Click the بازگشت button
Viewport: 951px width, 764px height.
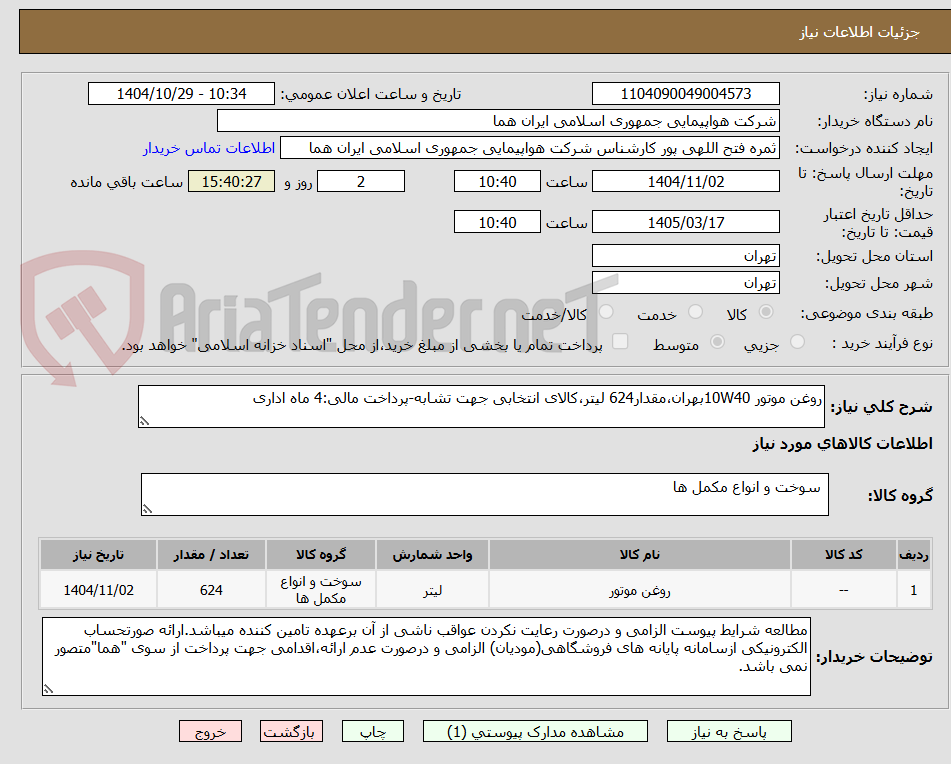(291, 731)
